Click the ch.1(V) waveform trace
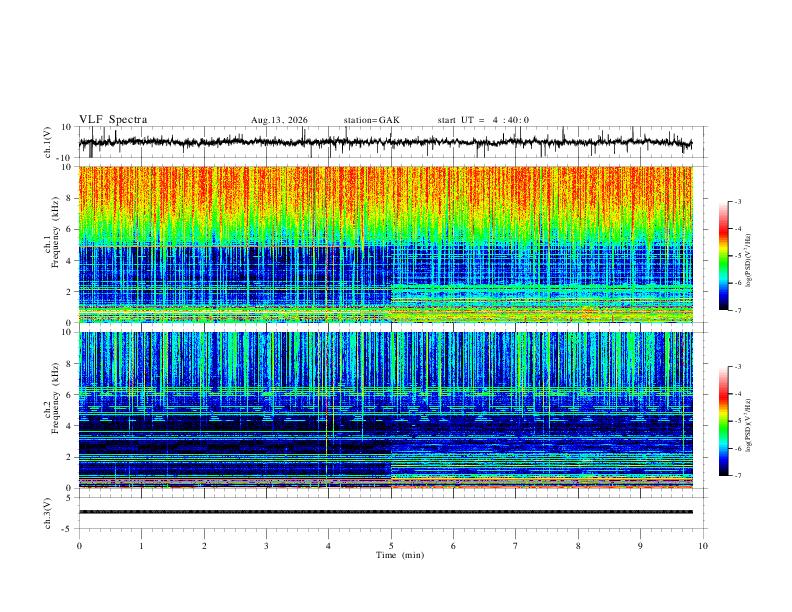The height and width of the screenshot is (612, 792). [x=385, y=142]
